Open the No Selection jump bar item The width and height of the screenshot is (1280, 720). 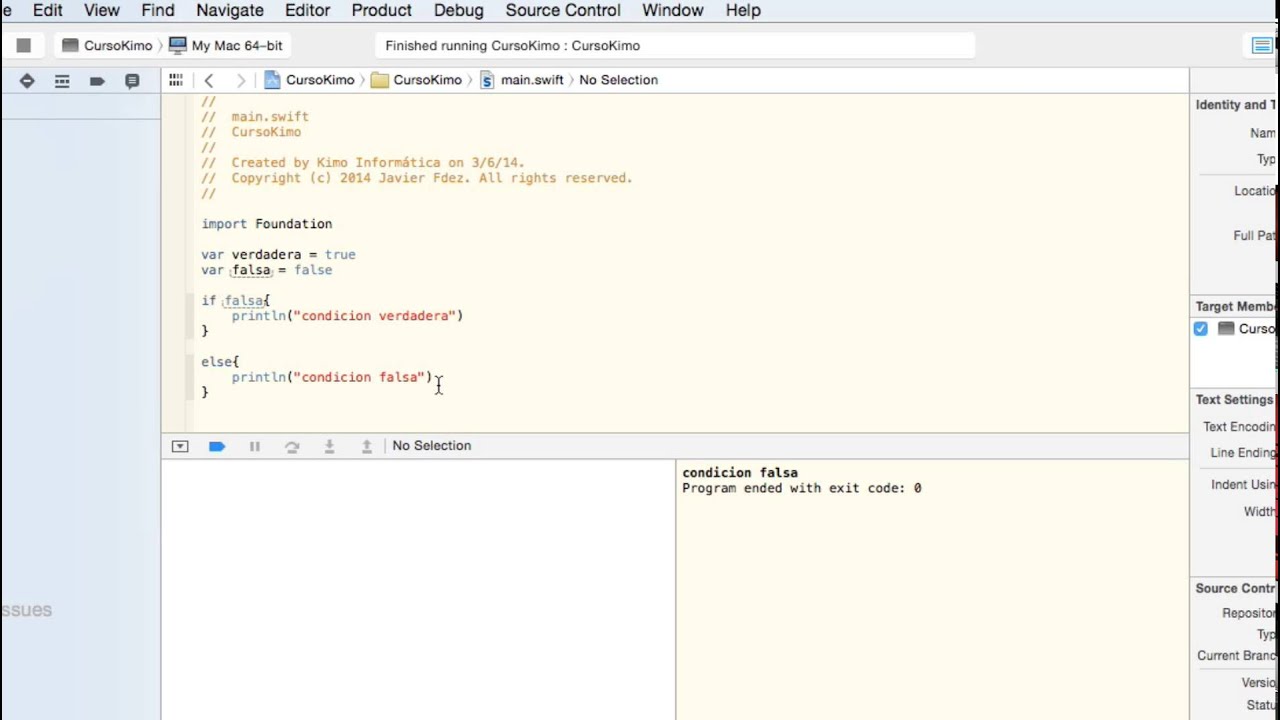tap(618, 80)
